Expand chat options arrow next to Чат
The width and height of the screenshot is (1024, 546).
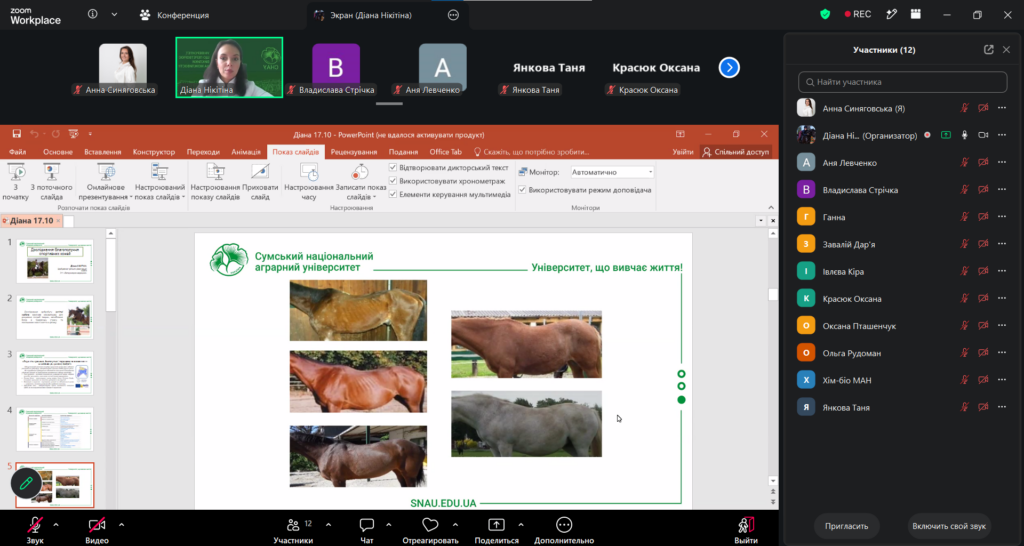click(x=389, y=524)
